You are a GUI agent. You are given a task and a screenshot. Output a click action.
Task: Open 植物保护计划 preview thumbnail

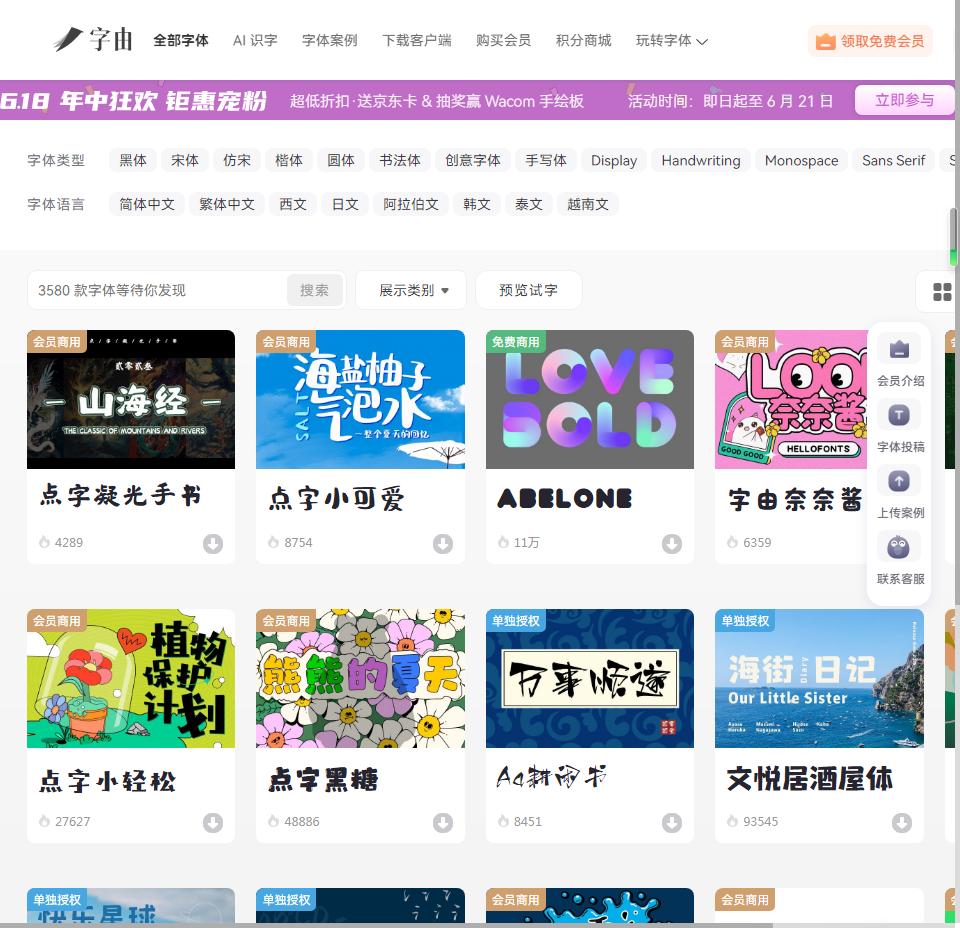click(131, 678)
